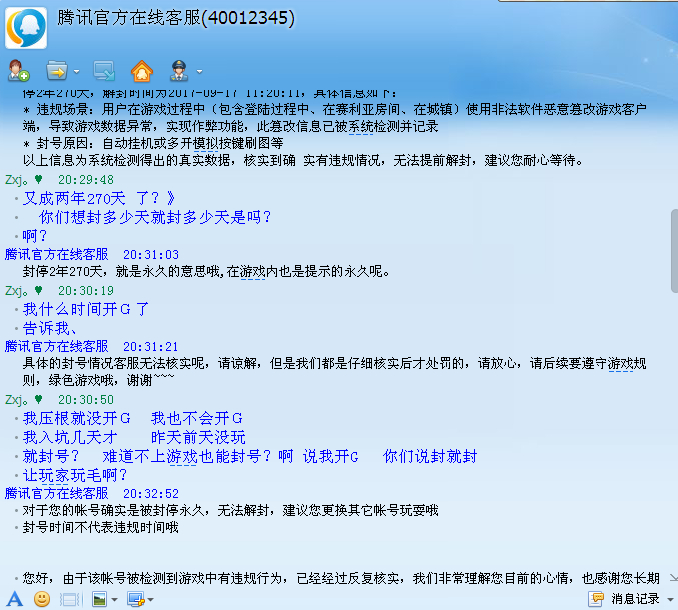Click reply 封号时间不代表违规时间哦
The image size is (678, 610).
(x=100, y=527)
